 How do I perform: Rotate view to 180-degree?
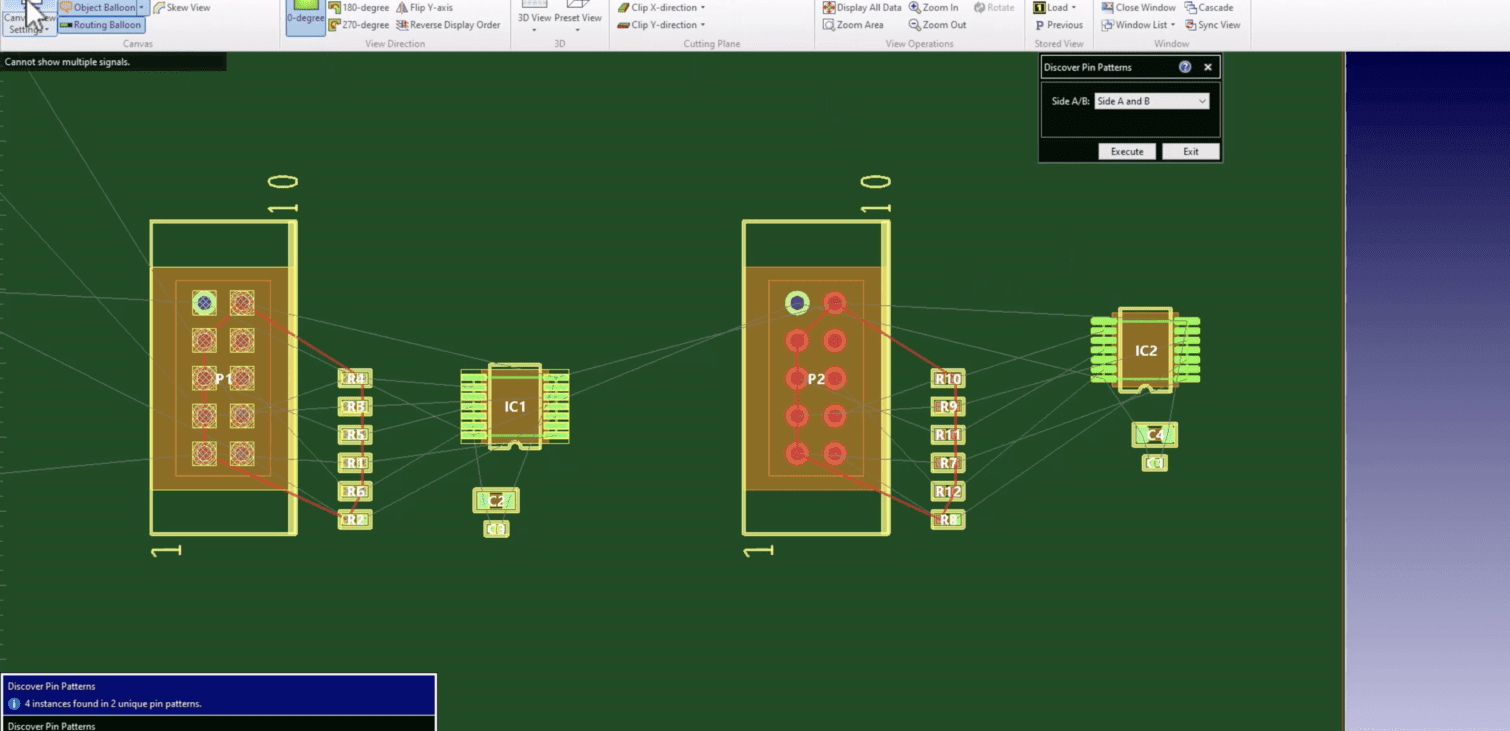click(358, 7)
